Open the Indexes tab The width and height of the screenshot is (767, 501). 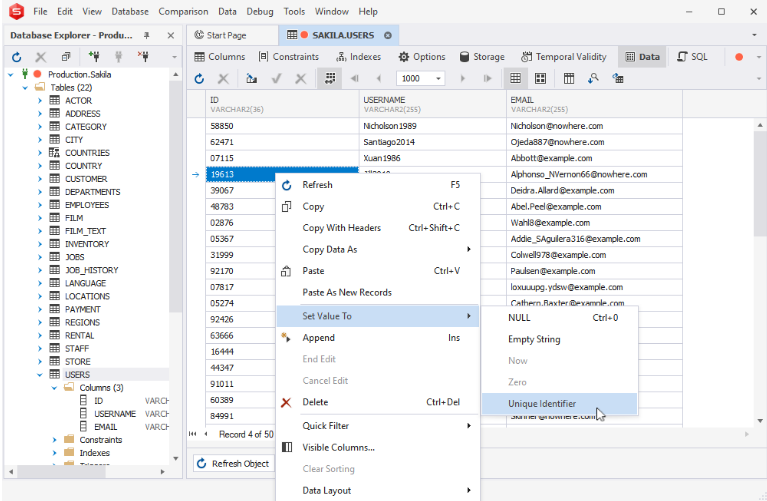click(358, 57)
